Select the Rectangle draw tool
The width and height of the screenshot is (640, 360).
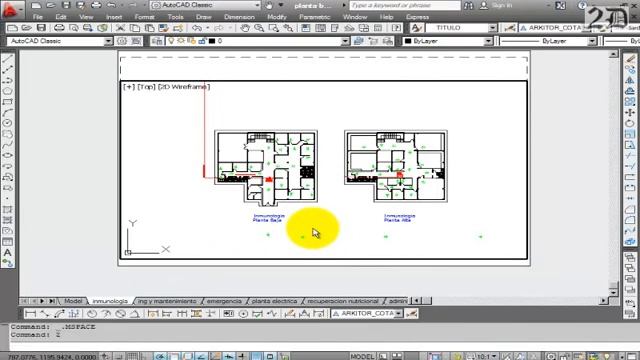pos(7,102)
